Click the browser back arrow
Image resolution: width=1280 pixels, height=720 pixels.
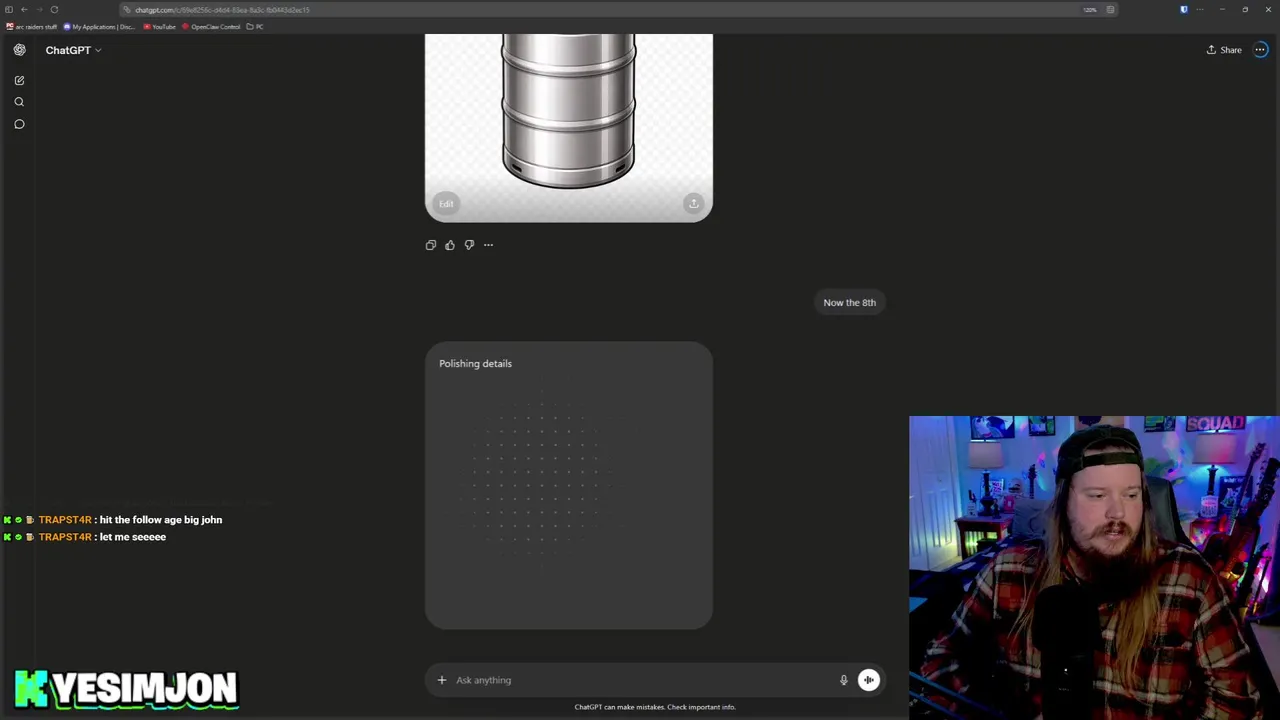[25, 10]
